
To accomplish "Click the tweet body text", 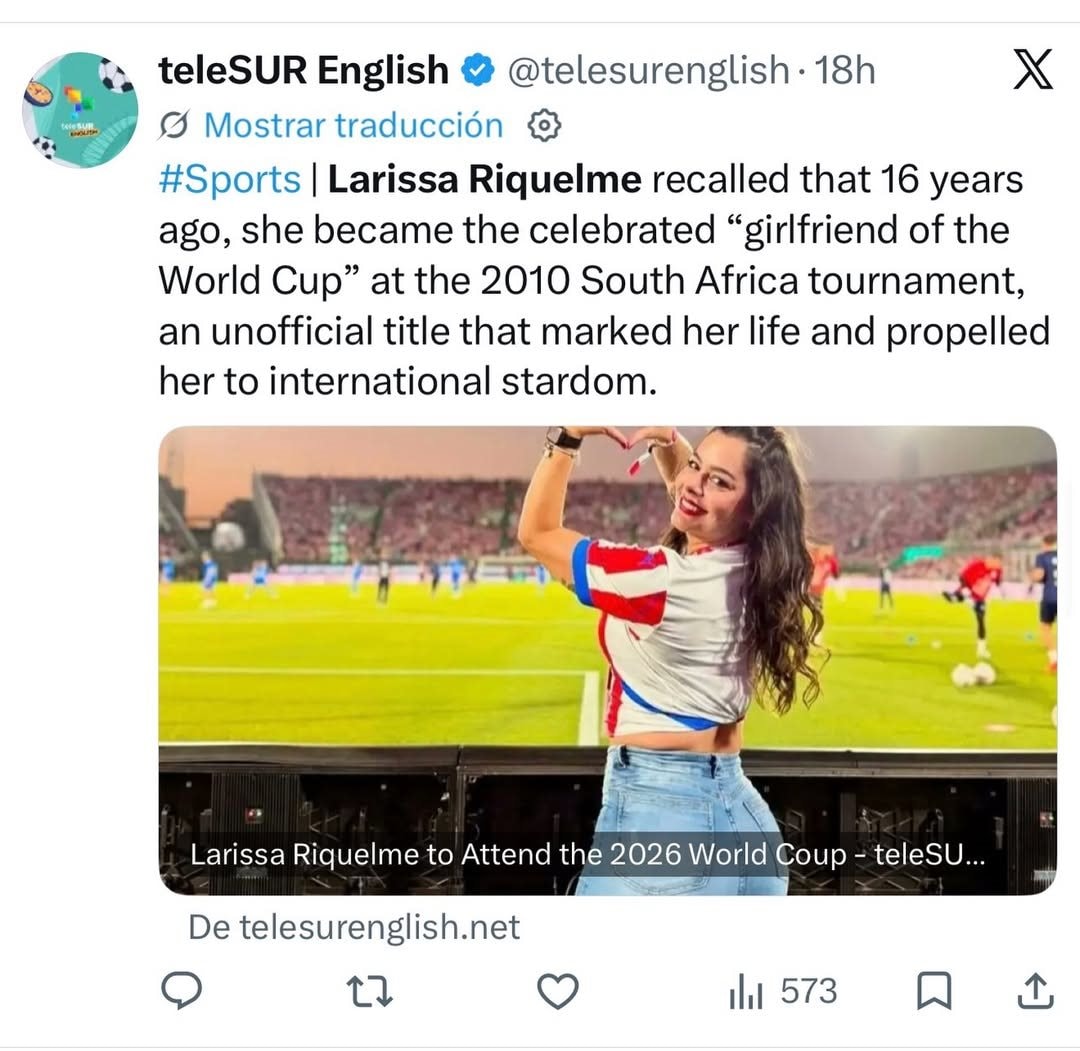I will pyautogui.click(x=604, y=280).
